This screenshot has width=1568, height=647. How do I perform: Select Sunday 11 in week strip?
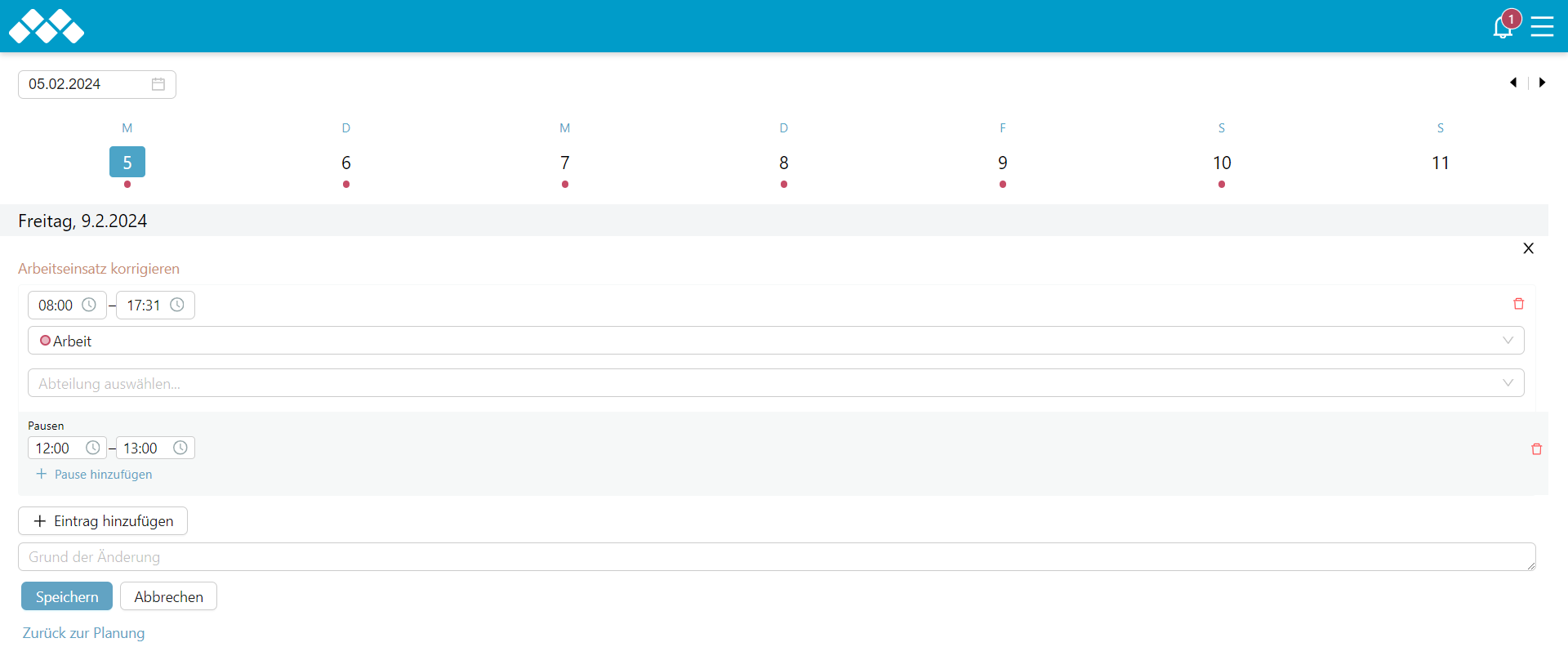pos(1441,163)
